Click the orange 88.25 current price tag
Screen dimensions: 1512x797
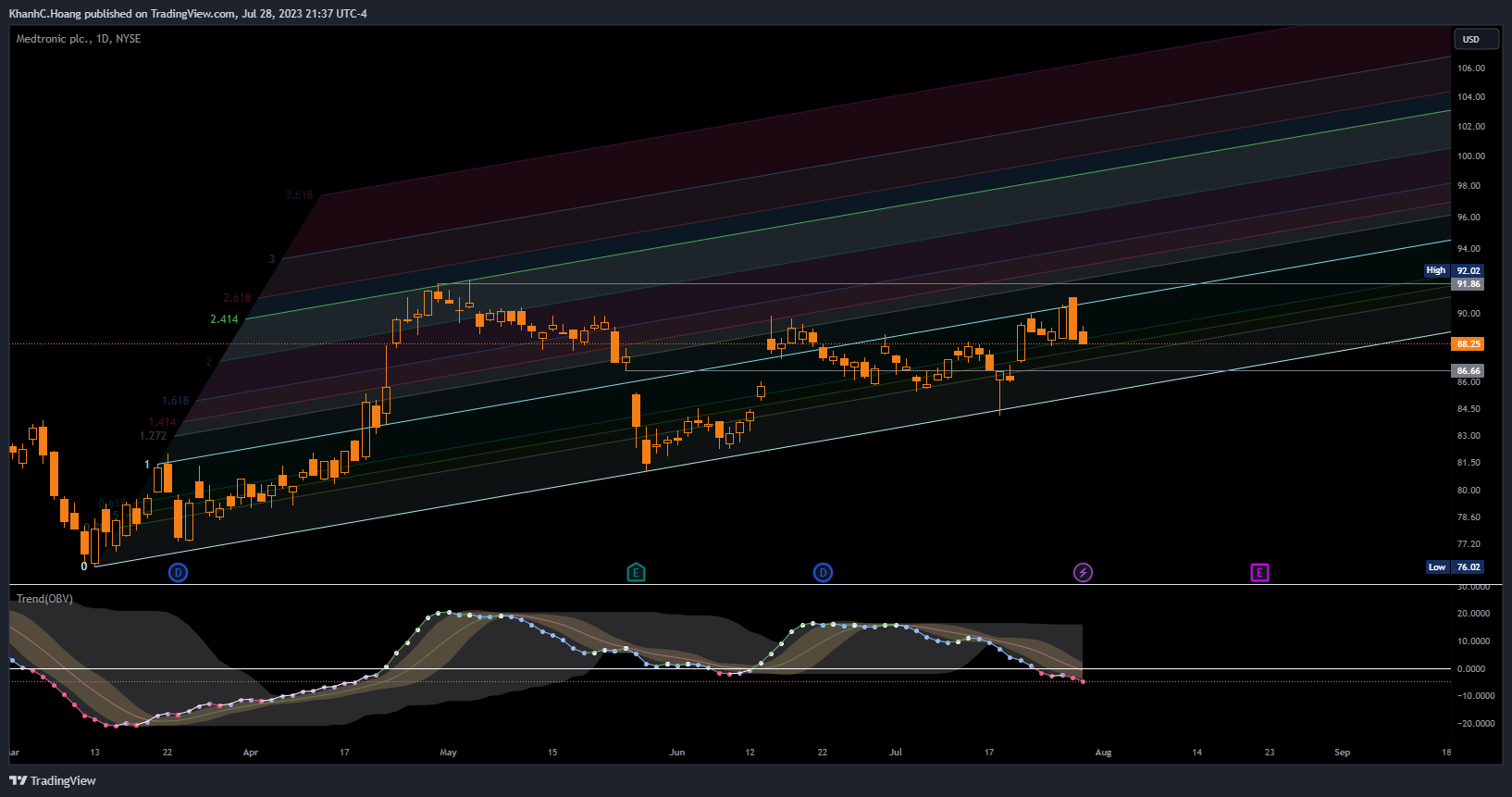[x=1469, y=343]
